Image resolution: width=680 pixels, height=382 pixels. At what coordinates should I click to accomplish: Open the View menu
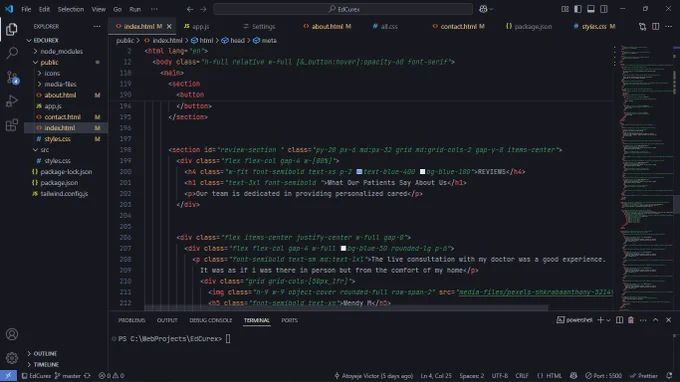click(x=98, y=9)
